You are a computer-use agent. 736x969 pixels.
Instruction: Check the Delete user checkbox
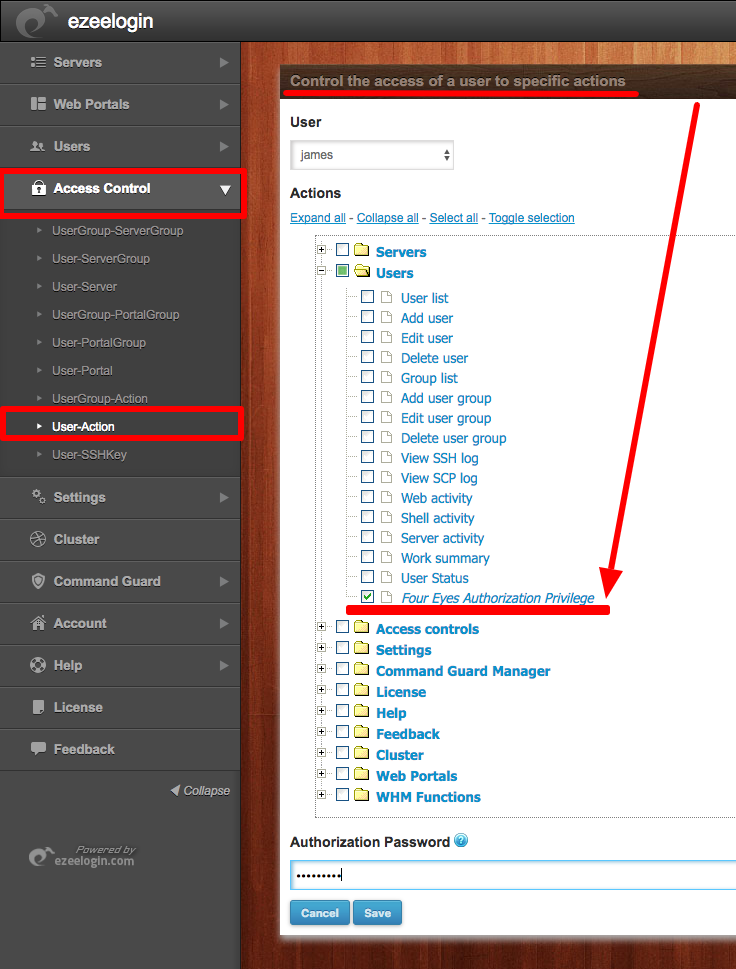click(367, 357)
